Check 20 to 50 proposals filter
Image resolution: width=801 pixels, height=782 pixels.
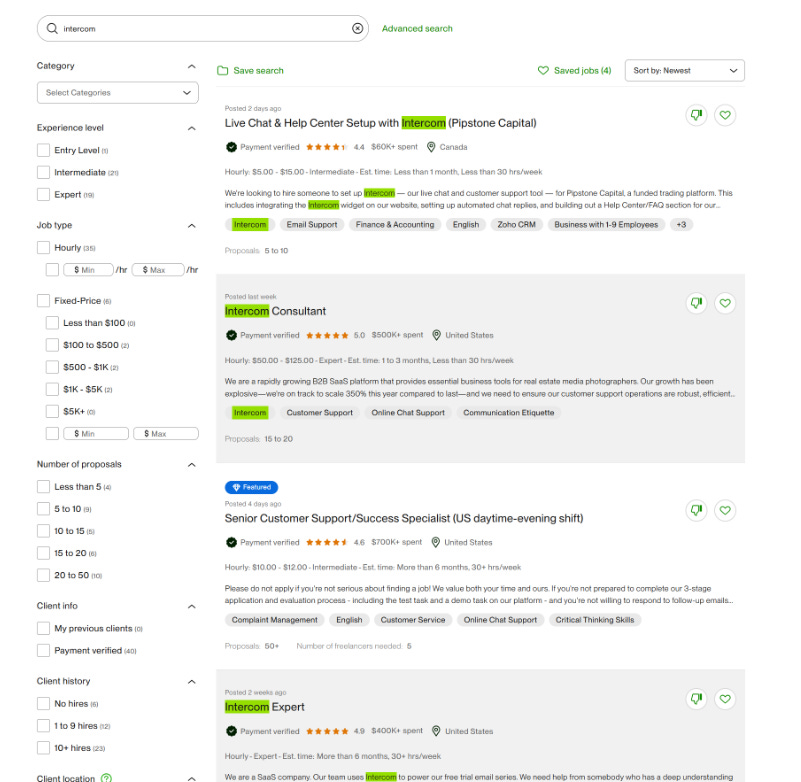coord(43,575)
